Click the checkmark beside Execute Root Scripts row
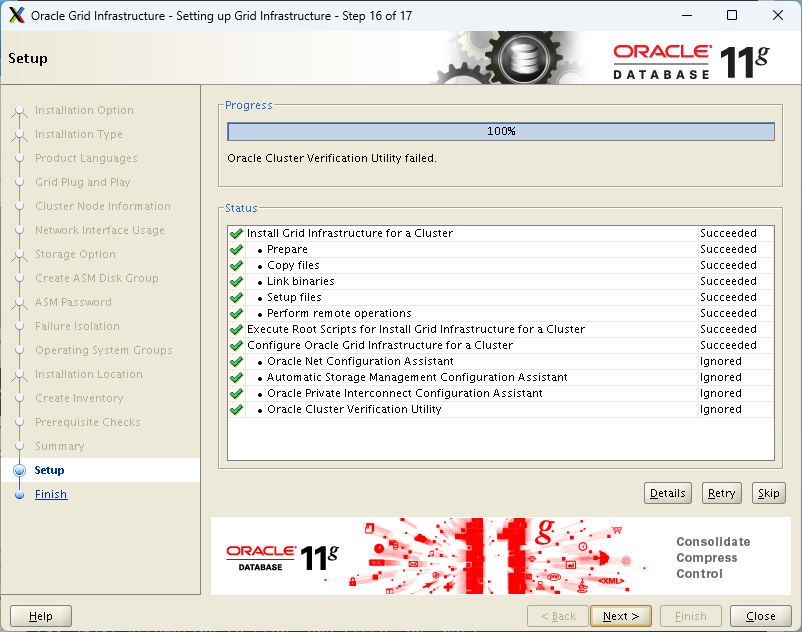This screenshot has height=632, width=802. click(x=236, y=329)
